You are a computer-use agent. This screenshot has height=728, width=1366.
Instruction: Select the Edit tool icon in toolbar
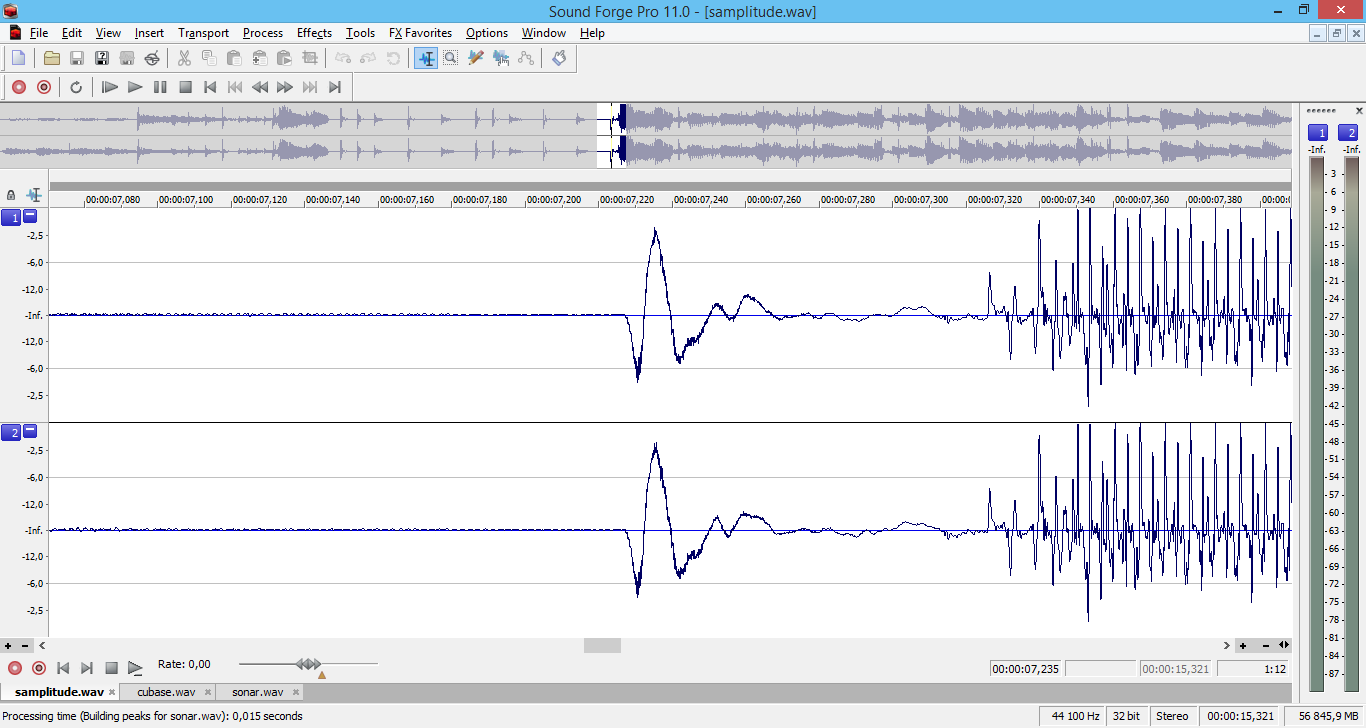click(426, 58)
